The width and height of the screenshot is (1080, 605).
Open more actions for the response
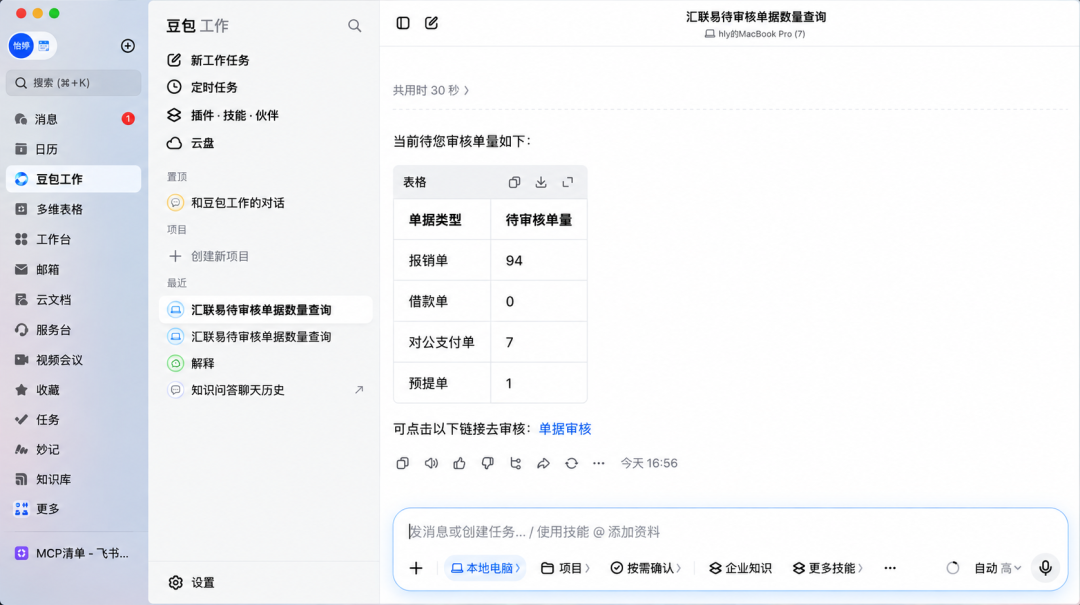(x=599, y=463)
